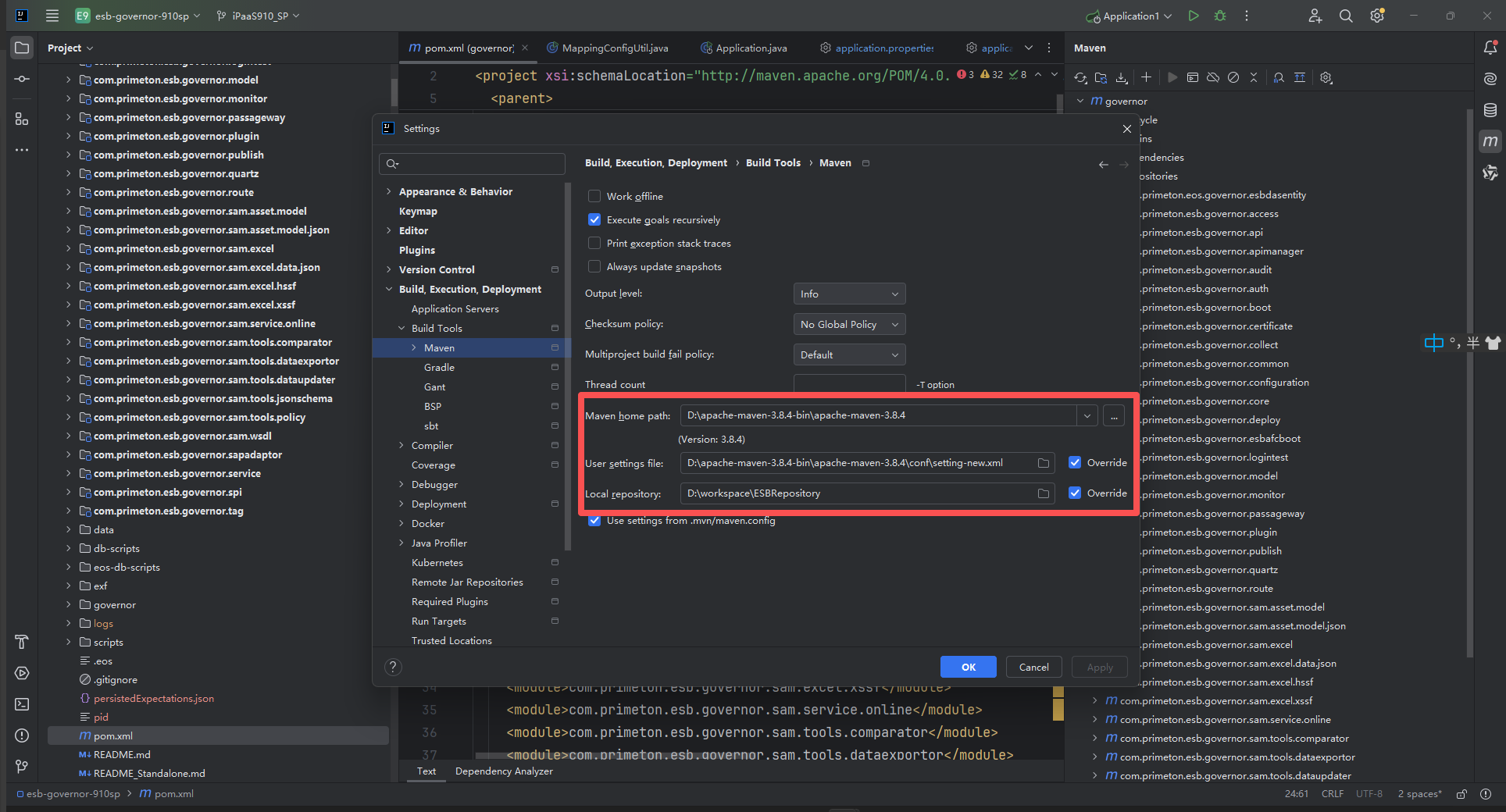
Task: Select Gradle in settings tree
Action: [x=439, y=367]
